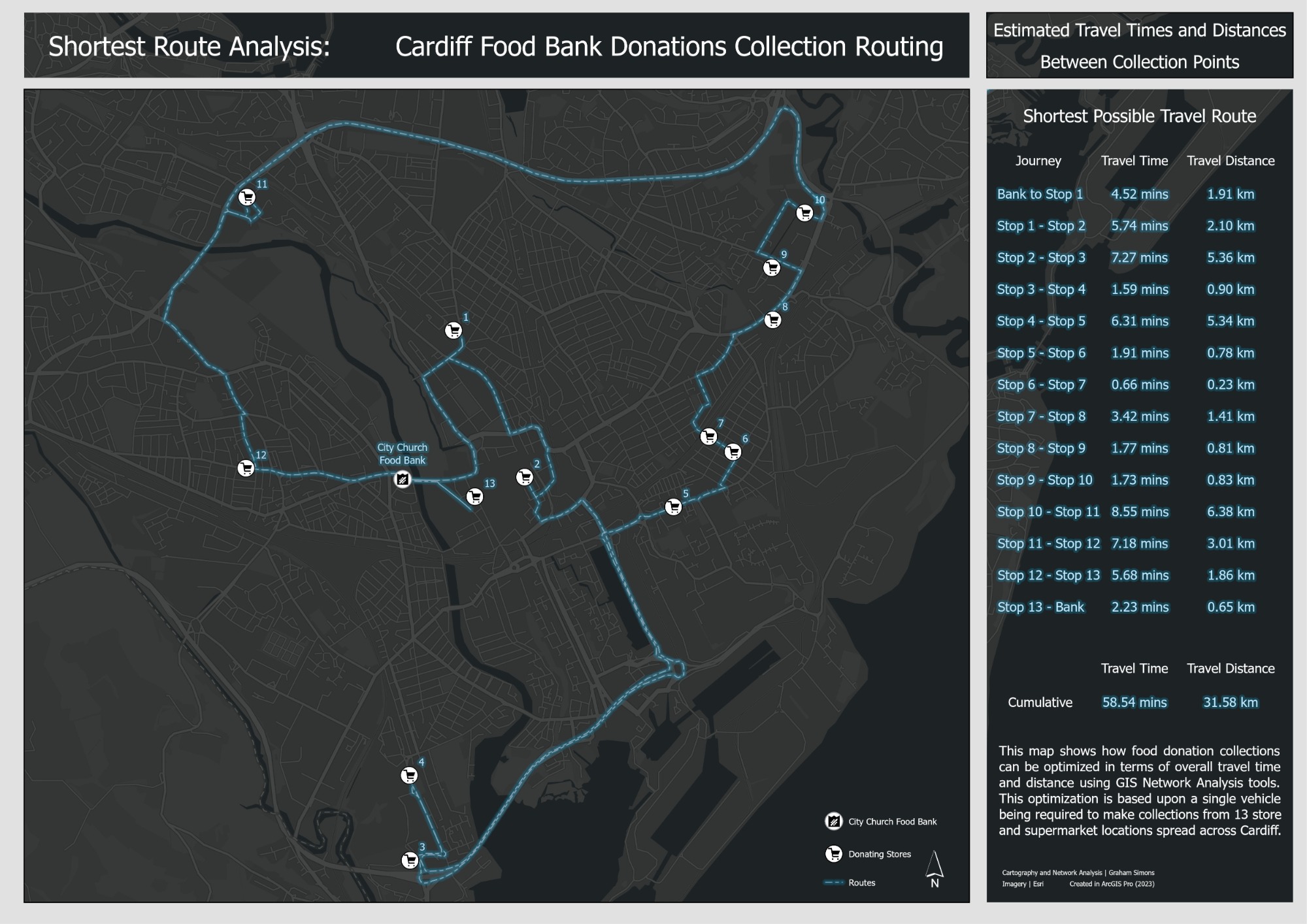
Task: Click the City Church Food Bank map marker
Action: pyautogui.click(x=403, y=480)
